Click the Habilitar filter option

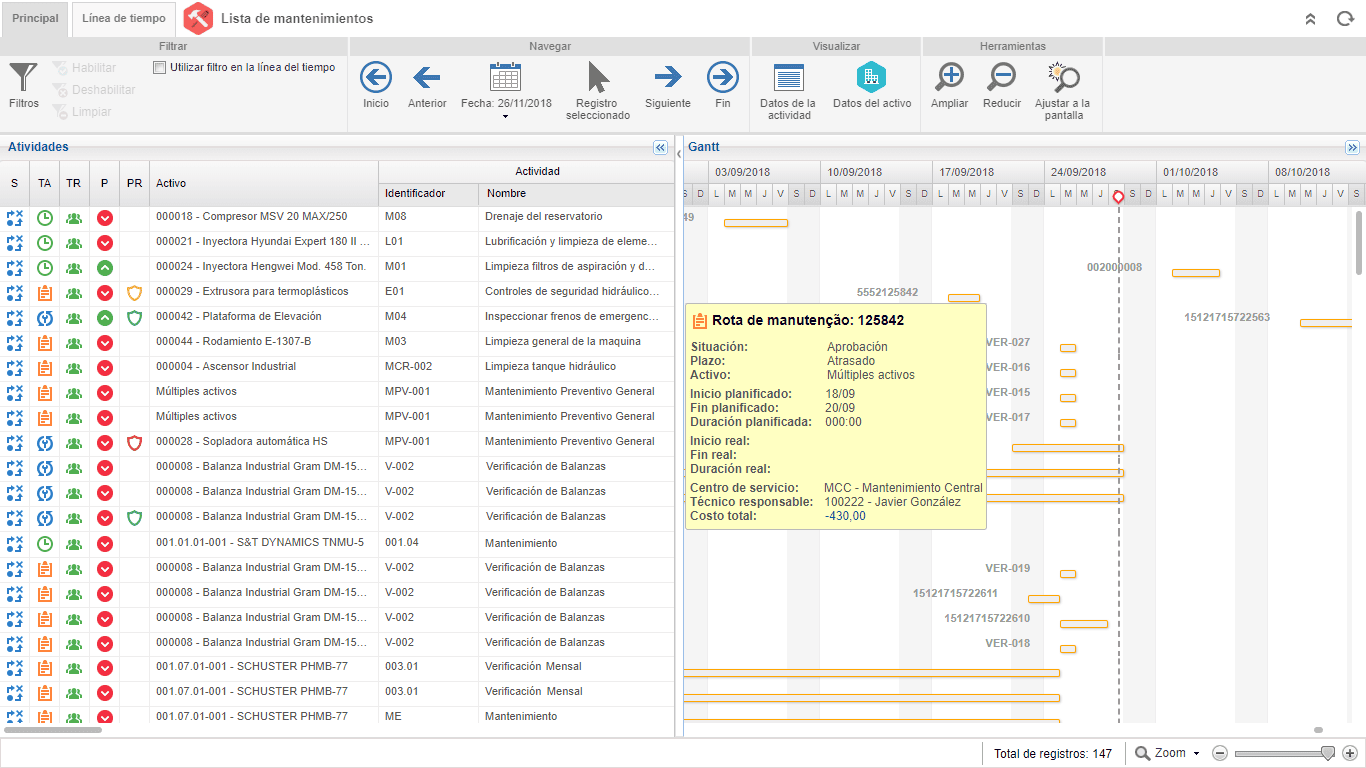pos(84,67)
